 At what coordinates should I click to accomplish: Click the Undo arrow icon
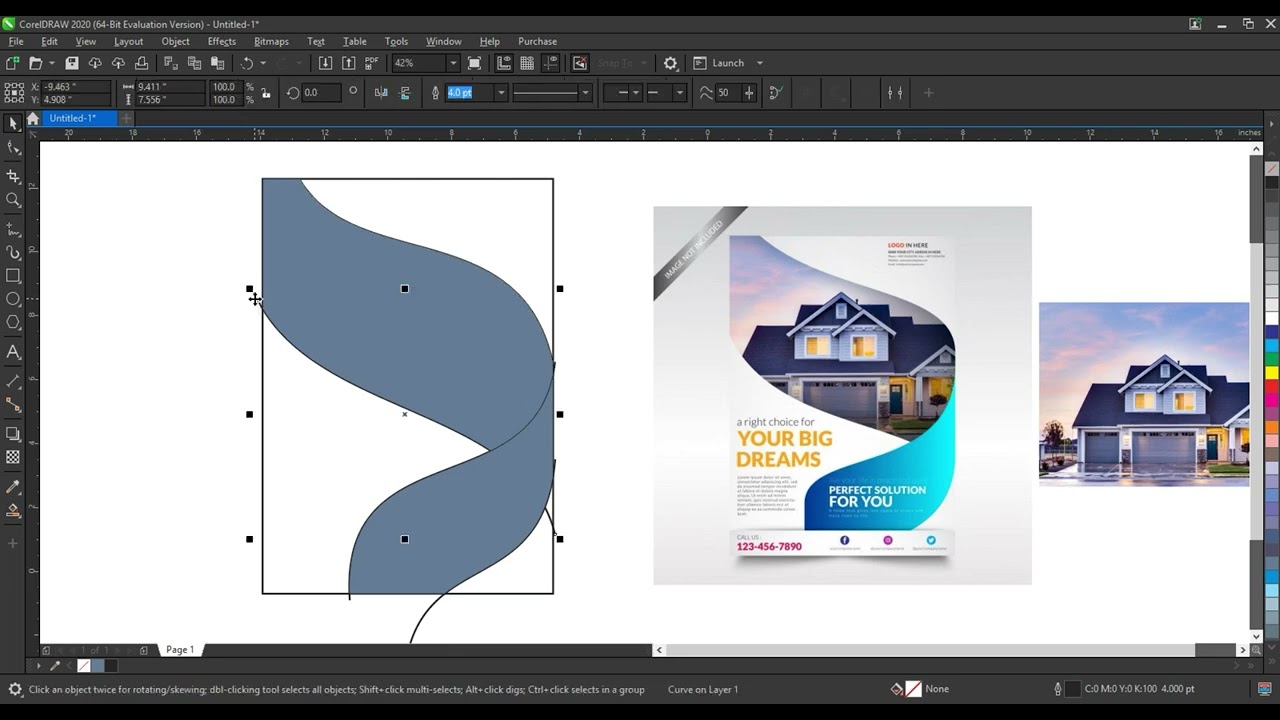point(247,63)
